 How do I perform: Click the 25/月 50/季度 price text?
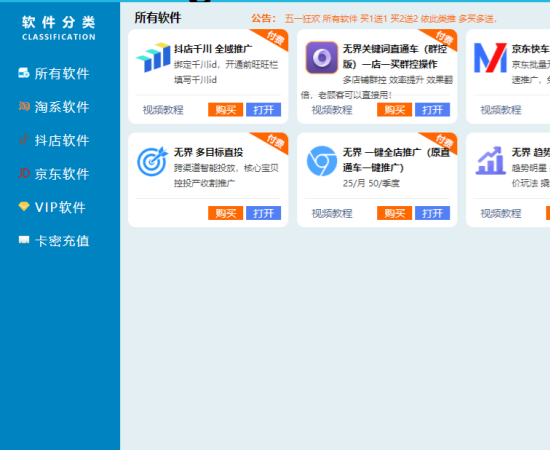371,183
